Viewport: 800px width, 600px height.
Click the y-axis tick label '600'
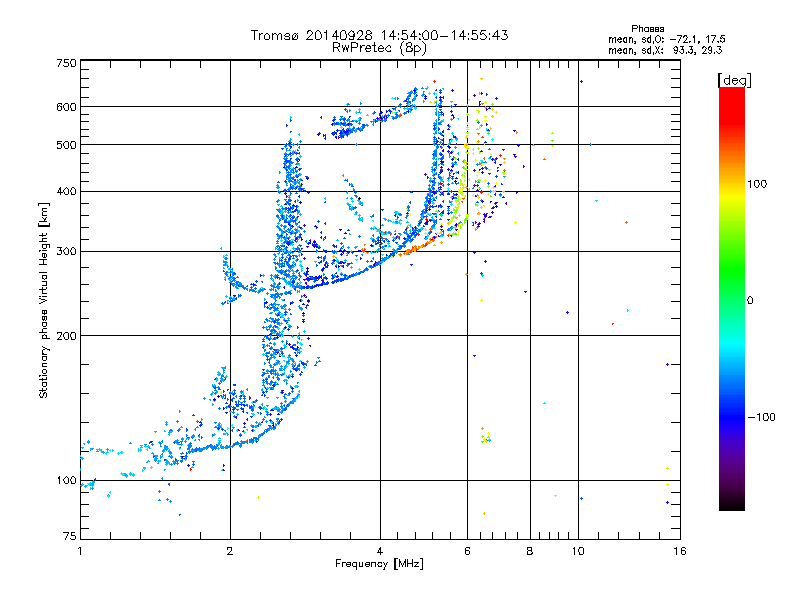67,107
